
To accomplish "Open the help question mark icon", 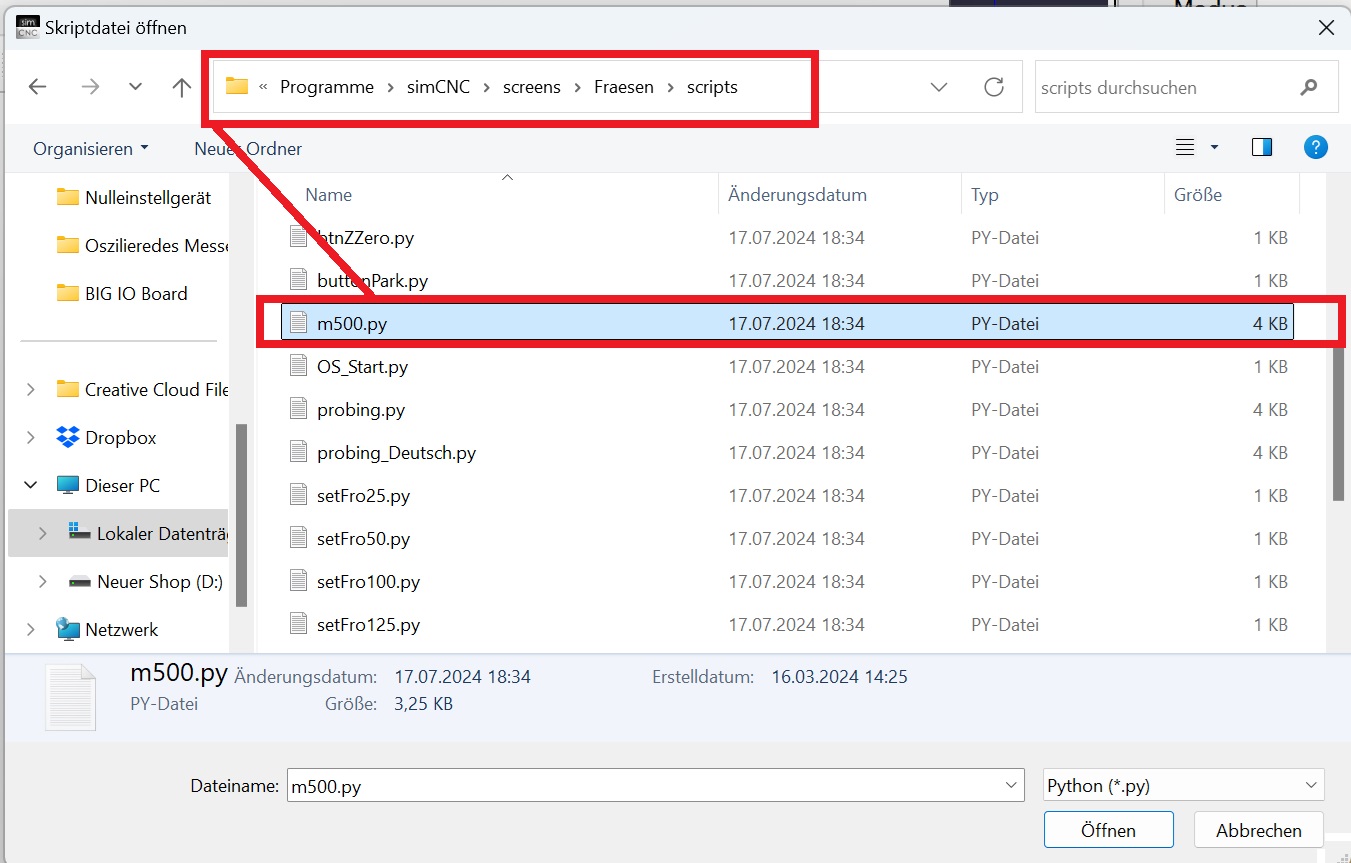I will (x=1315, y=148).
